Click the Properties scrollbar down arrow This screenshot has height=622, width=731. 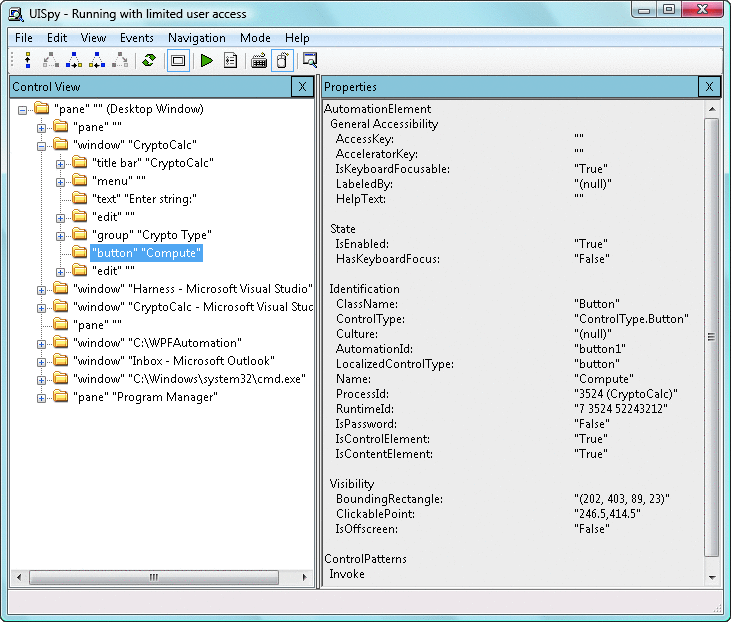(712, 577)
